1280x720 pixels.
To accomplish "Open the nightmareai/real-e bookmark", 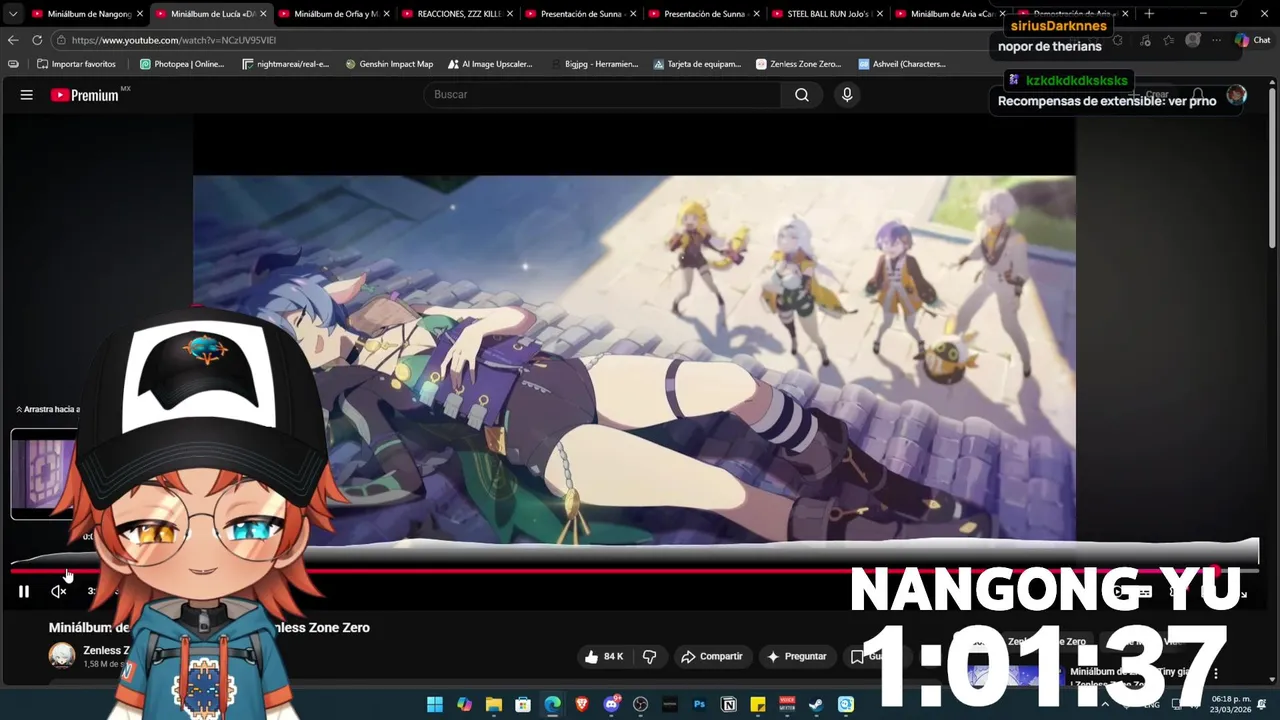I will pos(285,64).
